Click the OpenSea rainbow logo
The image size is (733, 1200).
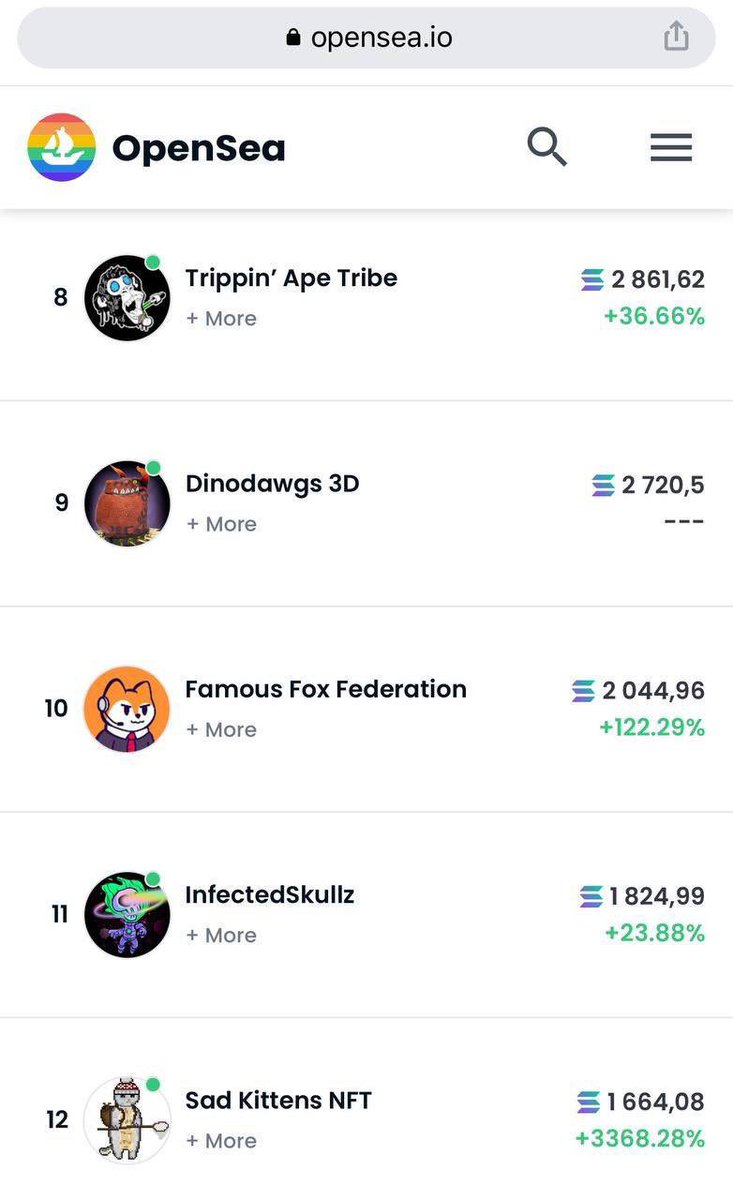[62, 148]
